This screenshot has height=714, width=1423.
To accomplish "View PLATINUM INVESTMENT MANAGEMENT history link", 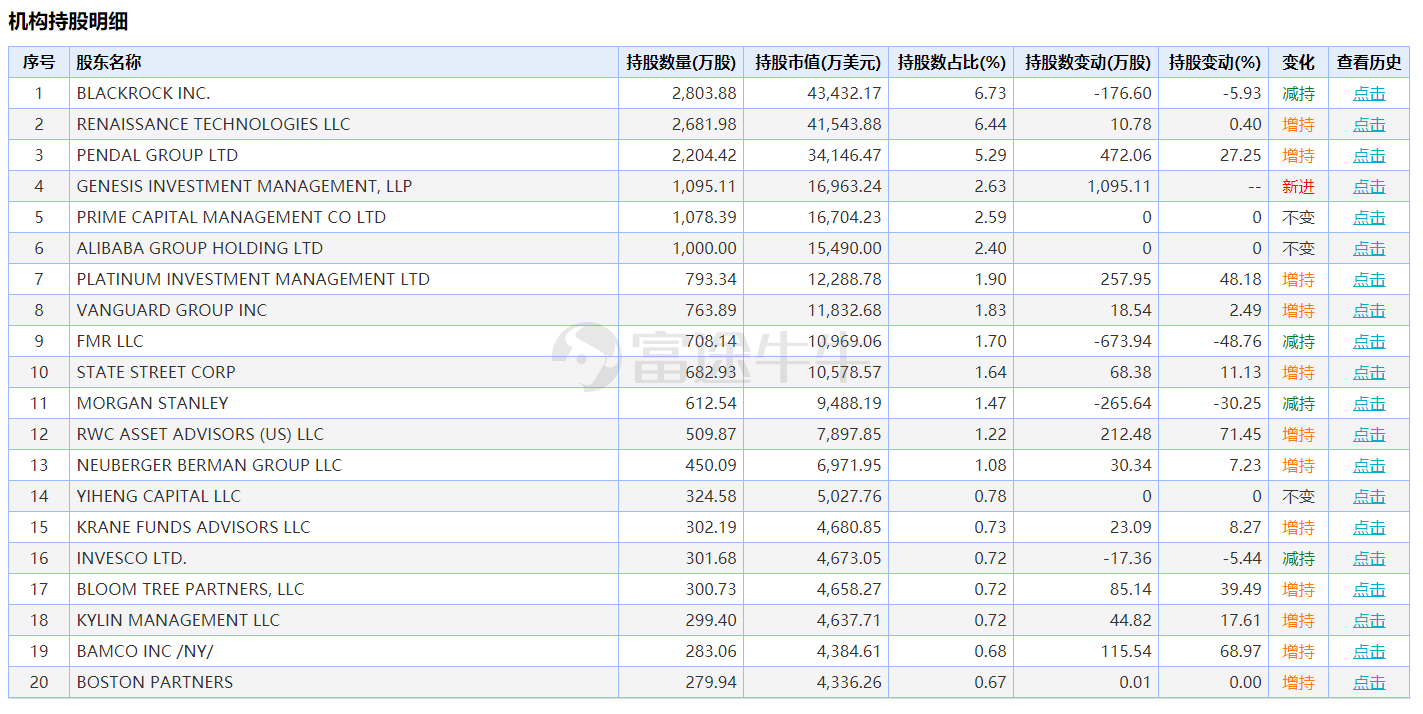I will tap(1369, 280).
